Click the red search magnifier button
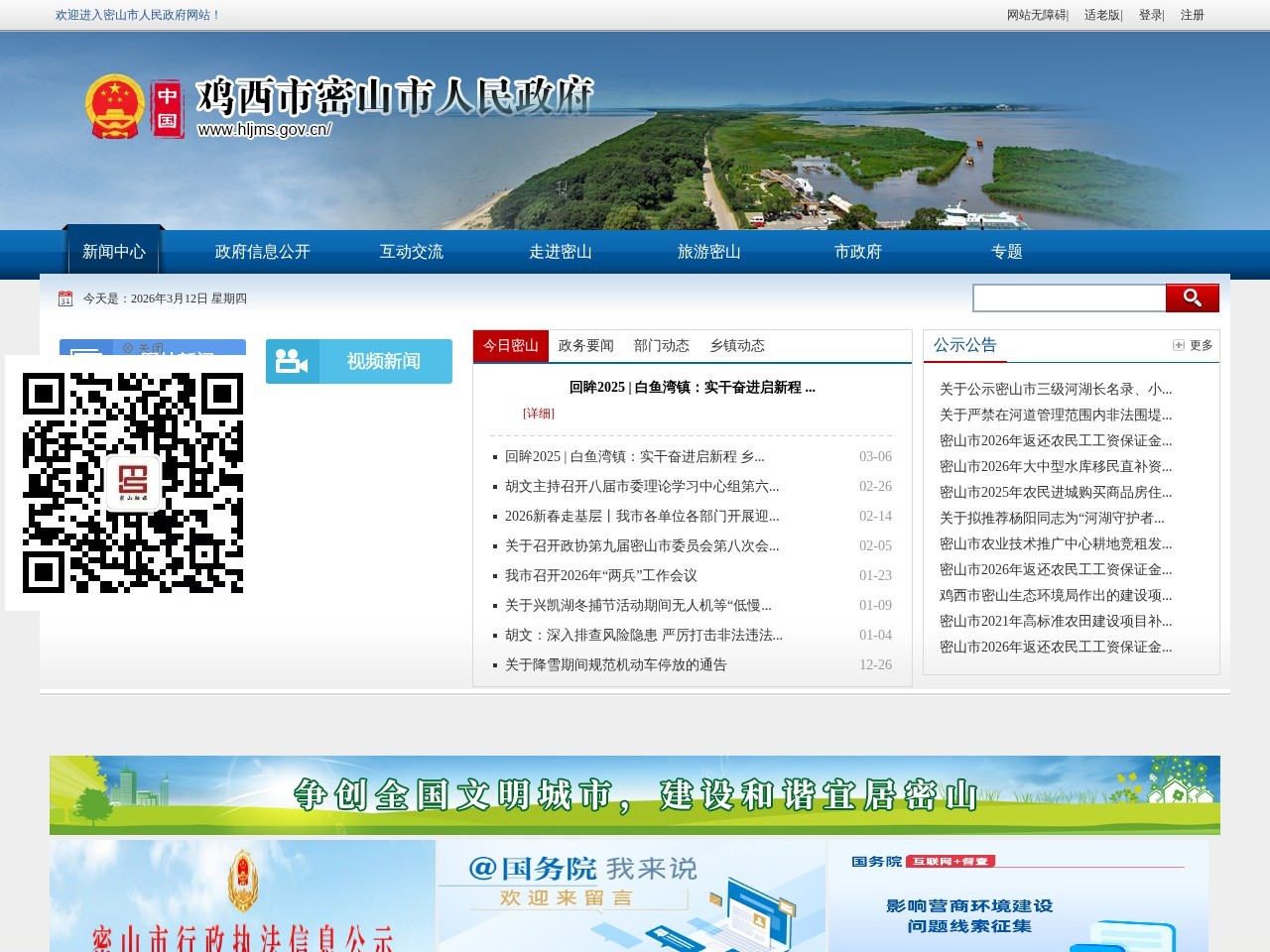 click(x=1192, y=297)
